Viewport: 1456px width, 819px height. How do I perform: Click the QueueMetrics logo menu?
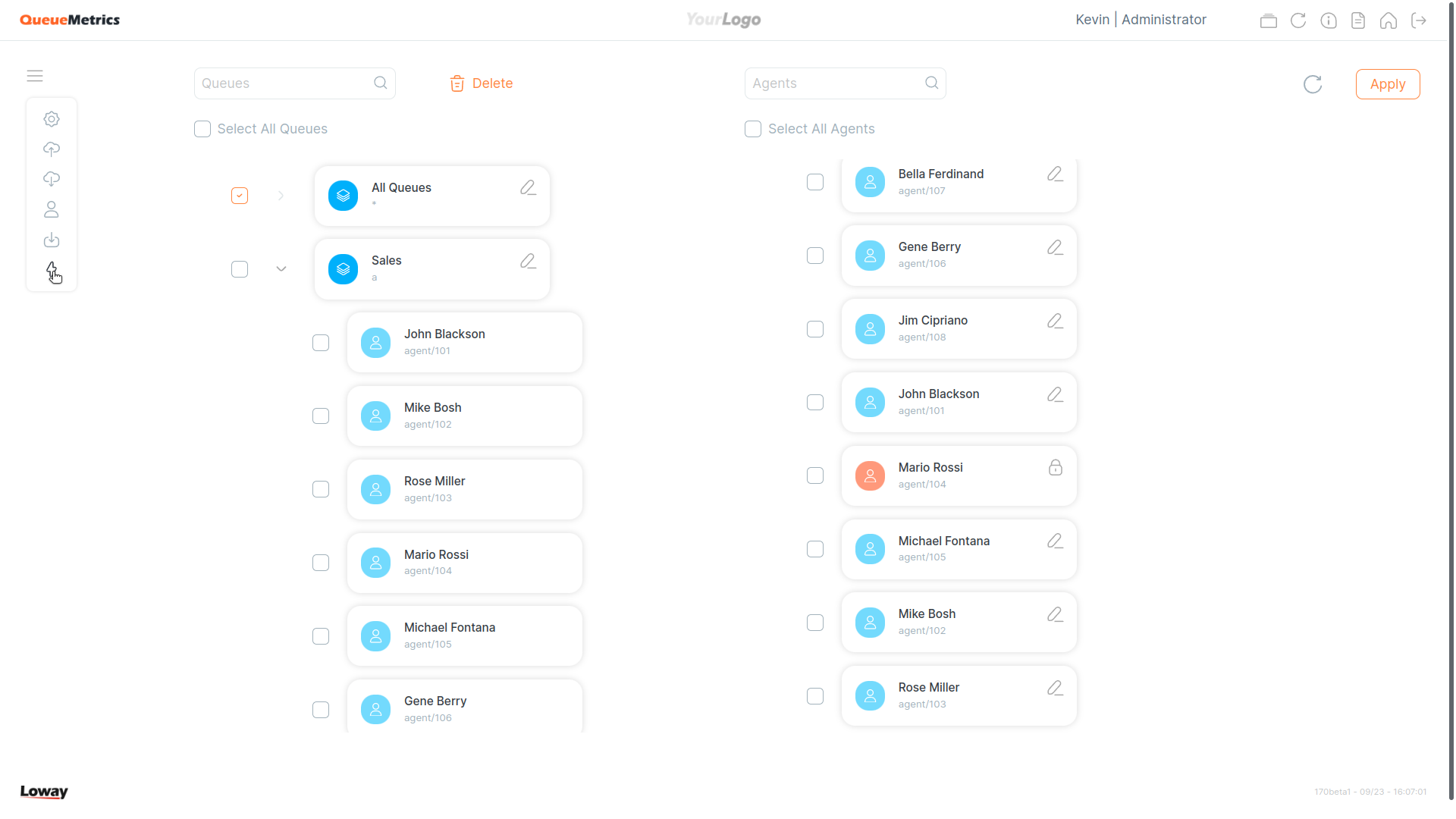pos(70,20)
